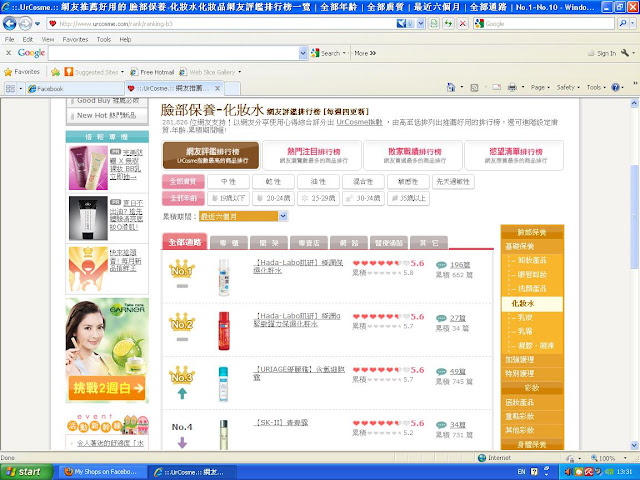Open the File menu
This screenshot has height=480, width=640.
[9, 40]
